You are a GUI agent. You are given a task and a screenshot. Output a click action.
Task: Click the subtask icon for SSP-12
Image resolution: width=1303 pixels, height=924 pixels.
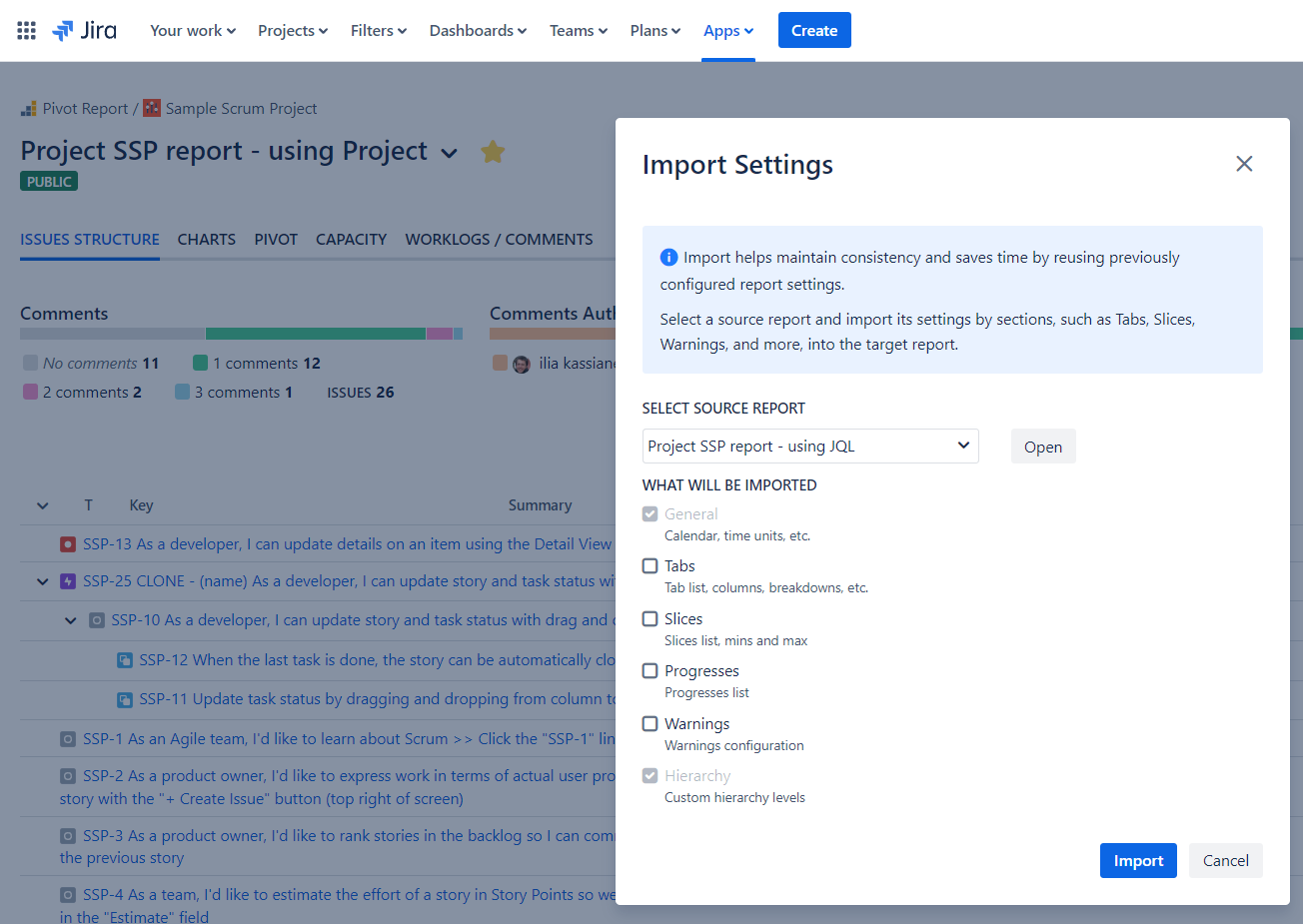pos(125,660)
